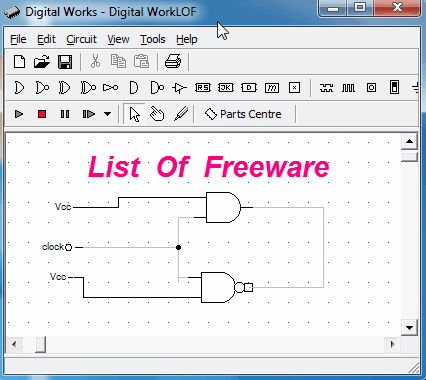Click the vertical scrollbar thumb
This screenshot has height=380, width=426.
[410, 157]
